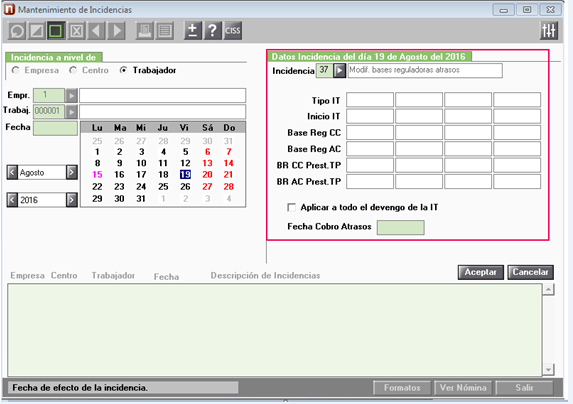
Task: Click the circular refresh toolbar icon
Action: click(x=17, y=31)
